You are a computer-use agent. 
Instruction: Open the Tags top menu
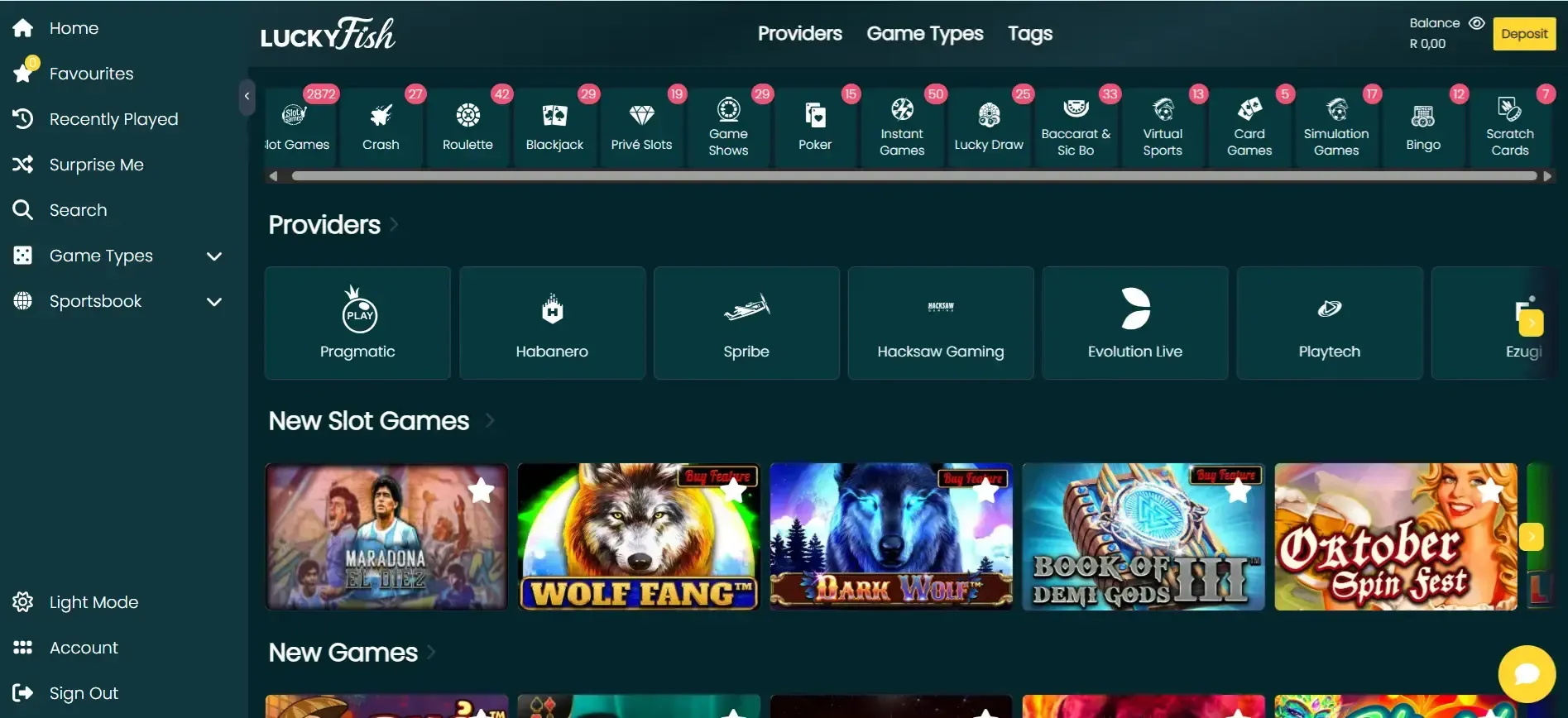click(x=1029, y=34)
